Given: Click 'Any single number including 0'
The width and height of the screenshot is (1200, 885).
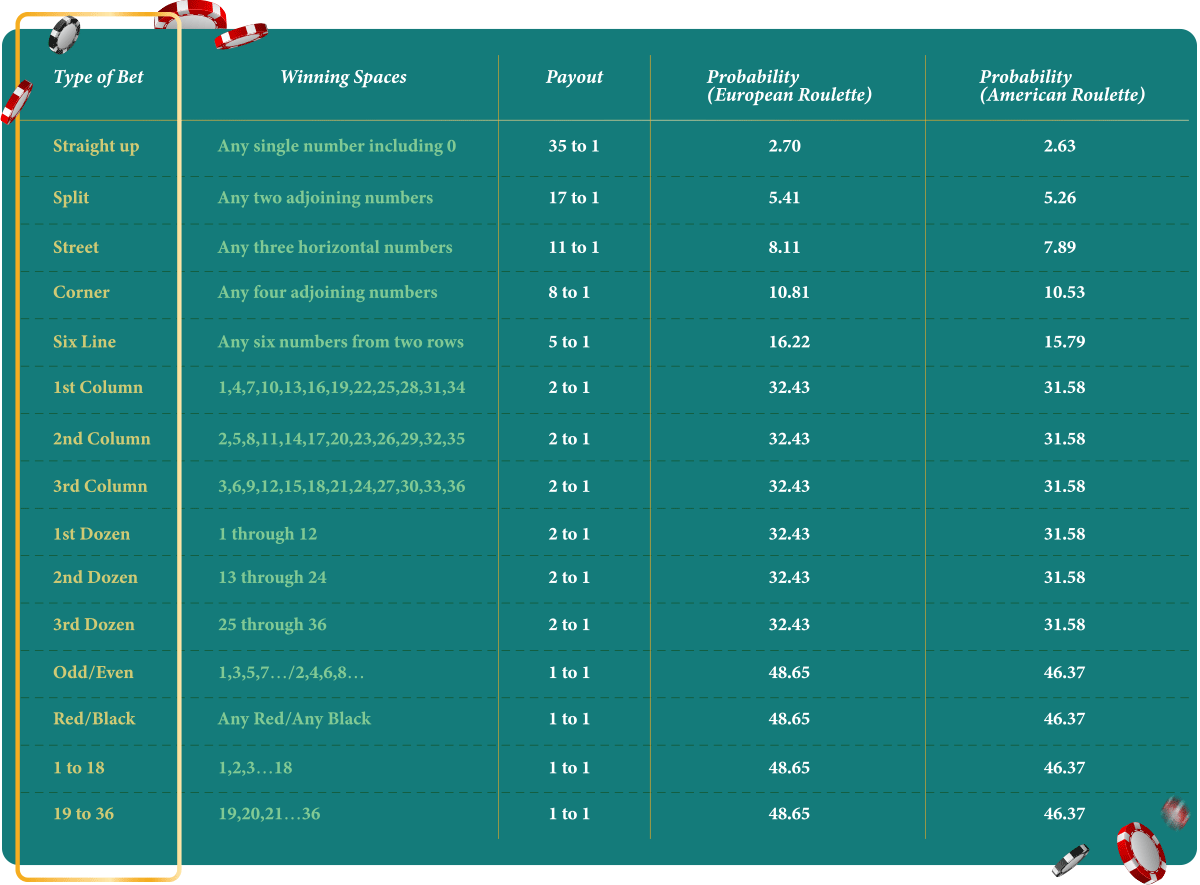Looking at the screenshot, I should 337,146.
